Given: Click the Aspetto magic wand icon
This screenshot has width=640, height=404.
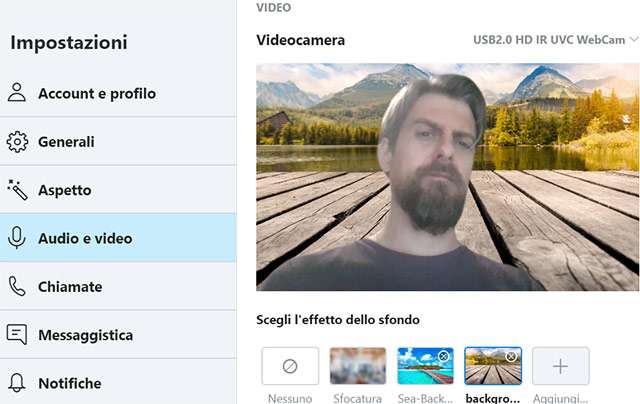Looking at the screenshot, I should pyautogui.click(x=17, y=190).
